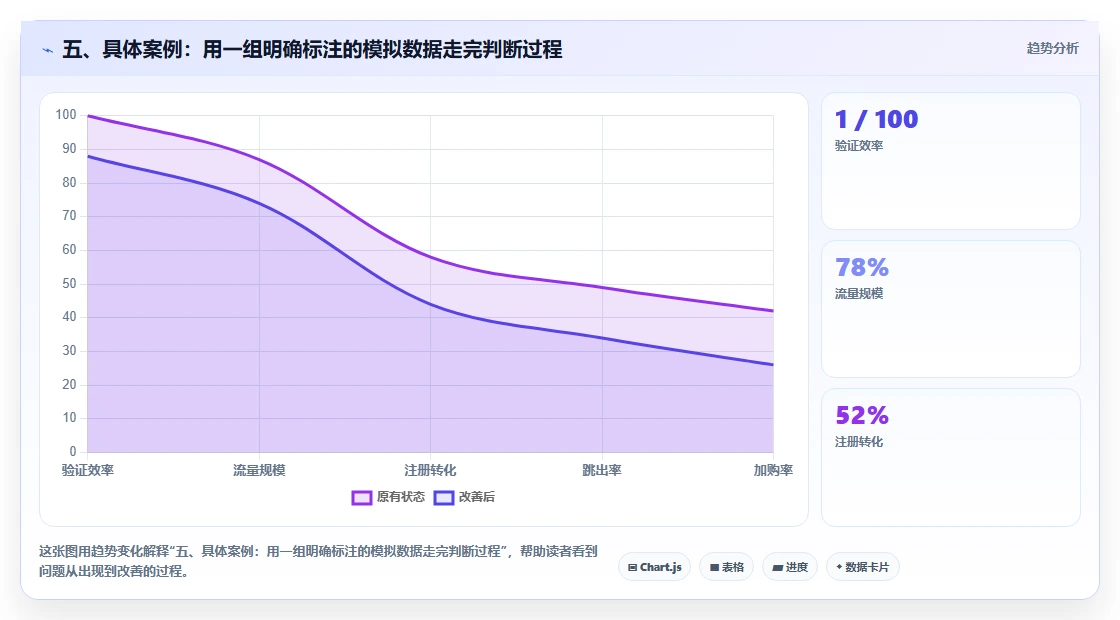Open the 1 / 100 验证效率 card
This screenshot has height=620, width=1120.
[951, 161]
